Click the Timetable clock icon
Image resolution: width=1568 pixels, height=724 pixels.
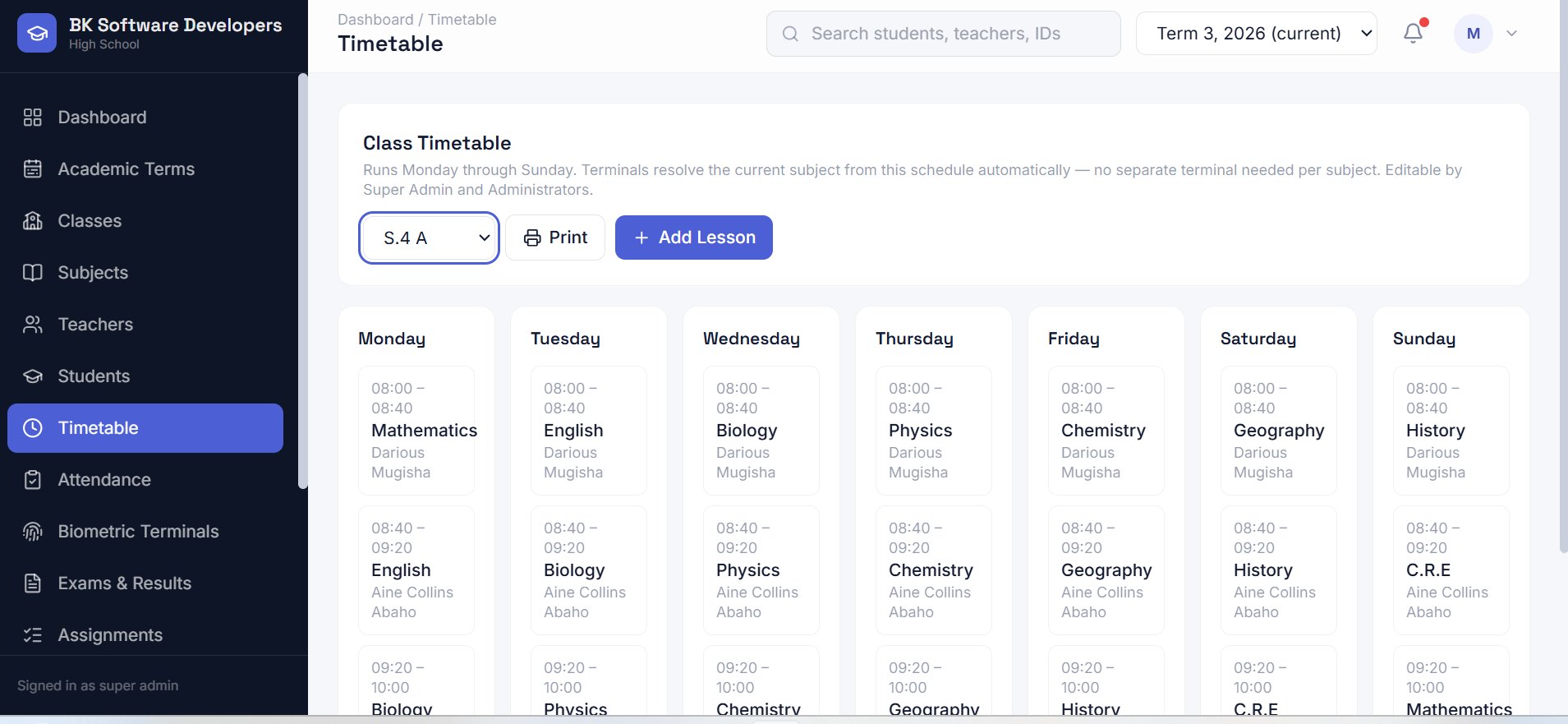pos(33,428)
